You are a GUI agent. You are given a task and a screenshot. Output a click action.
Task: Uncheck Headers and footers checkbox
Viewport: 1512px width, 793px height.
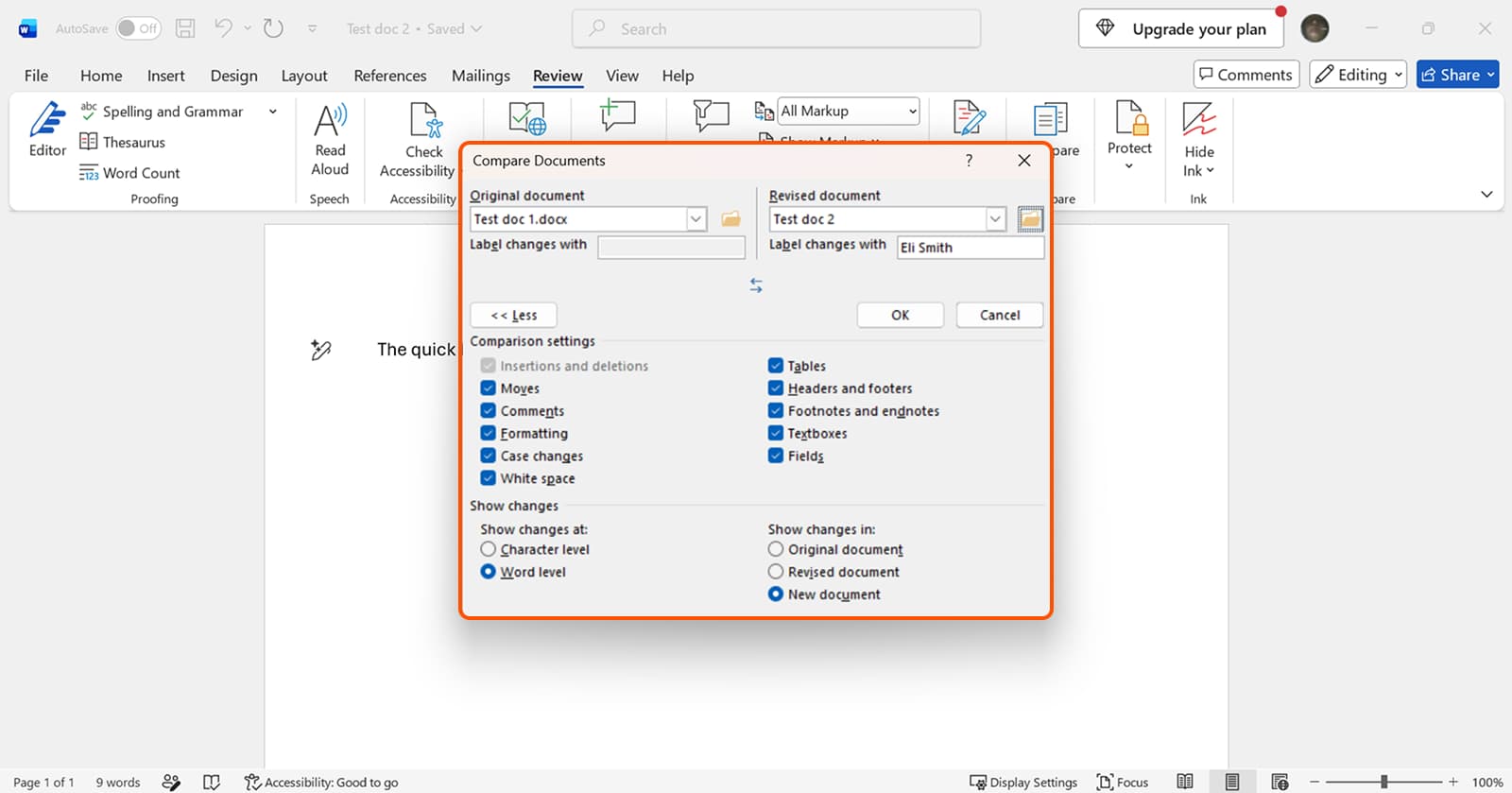tap(776, 388)
